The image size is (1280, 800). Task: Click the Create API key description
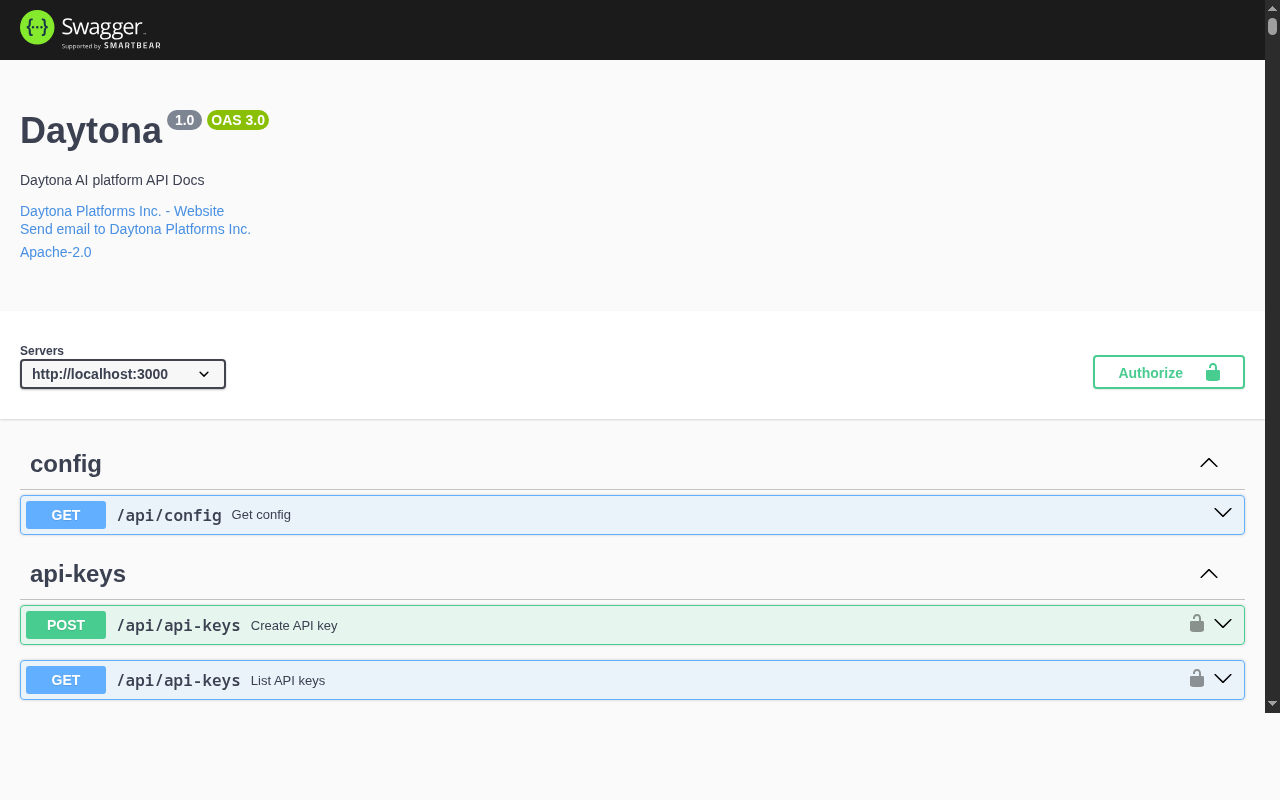tap(294, 626)
